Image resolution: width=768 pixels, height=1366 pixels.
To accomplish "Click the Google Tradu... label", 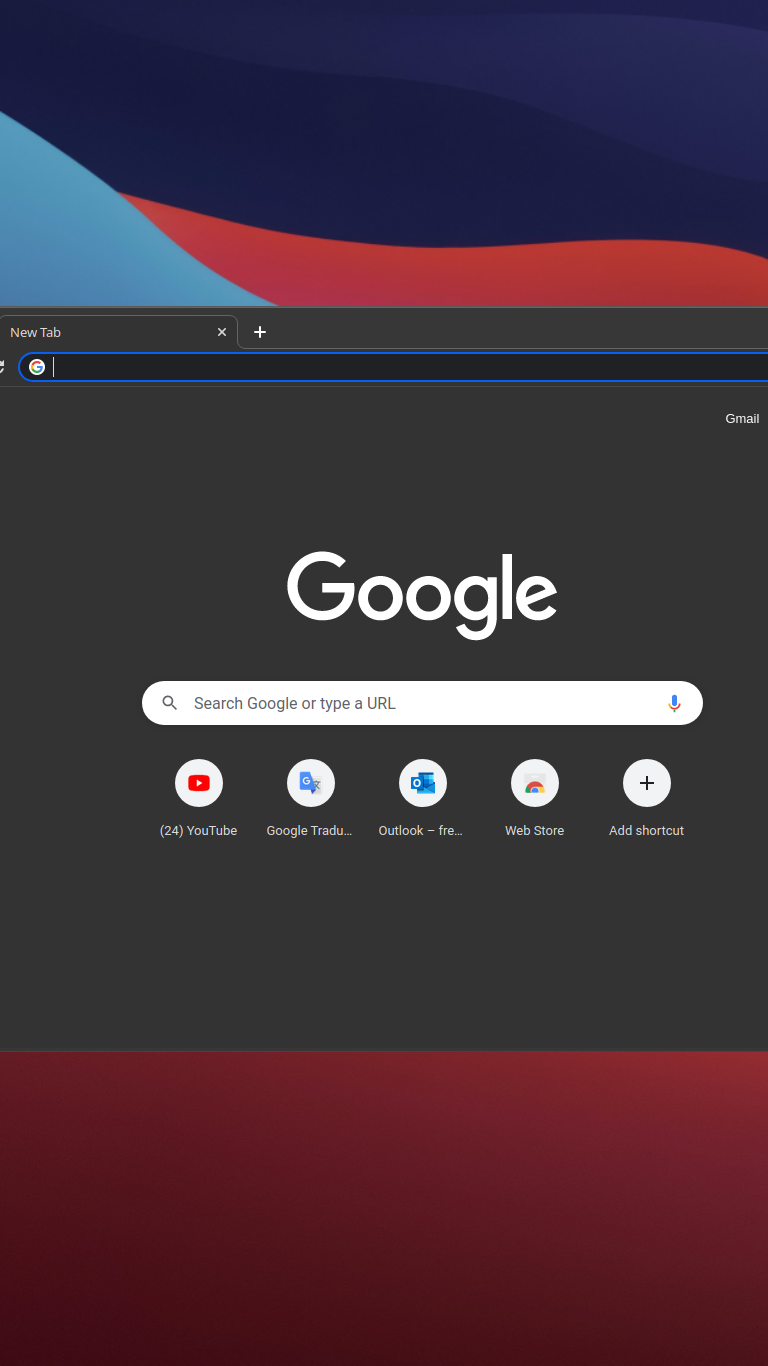I will pyautogui.click(x=310, y=831).
